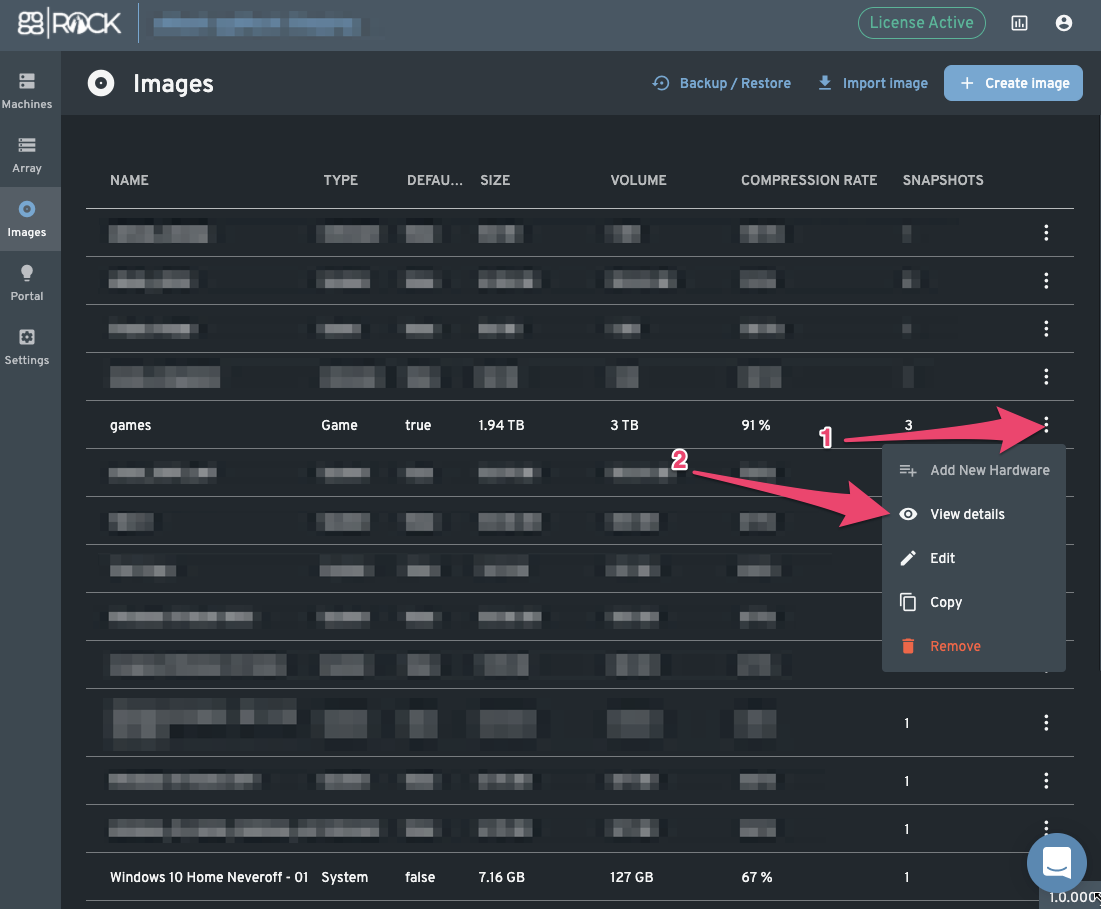
Task: Click the false default cell of Windows 10 row
Action: (x=420, y=877)
